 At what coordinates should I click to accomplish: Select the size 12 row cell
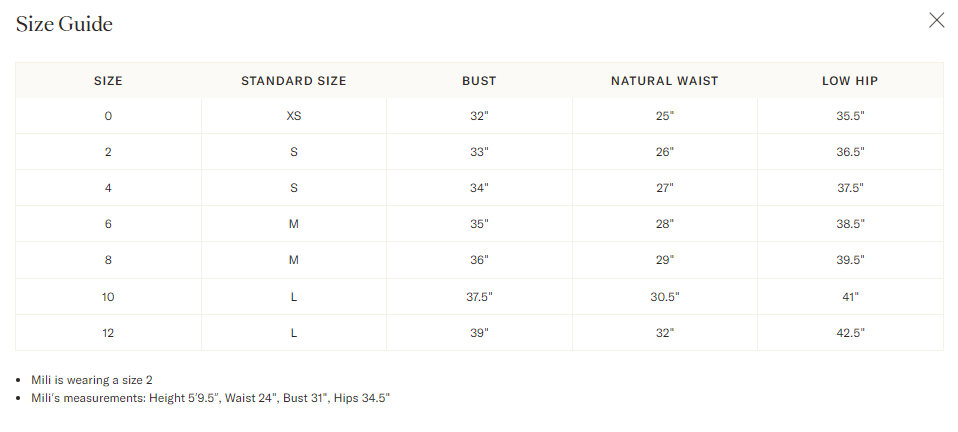(108, 332)
